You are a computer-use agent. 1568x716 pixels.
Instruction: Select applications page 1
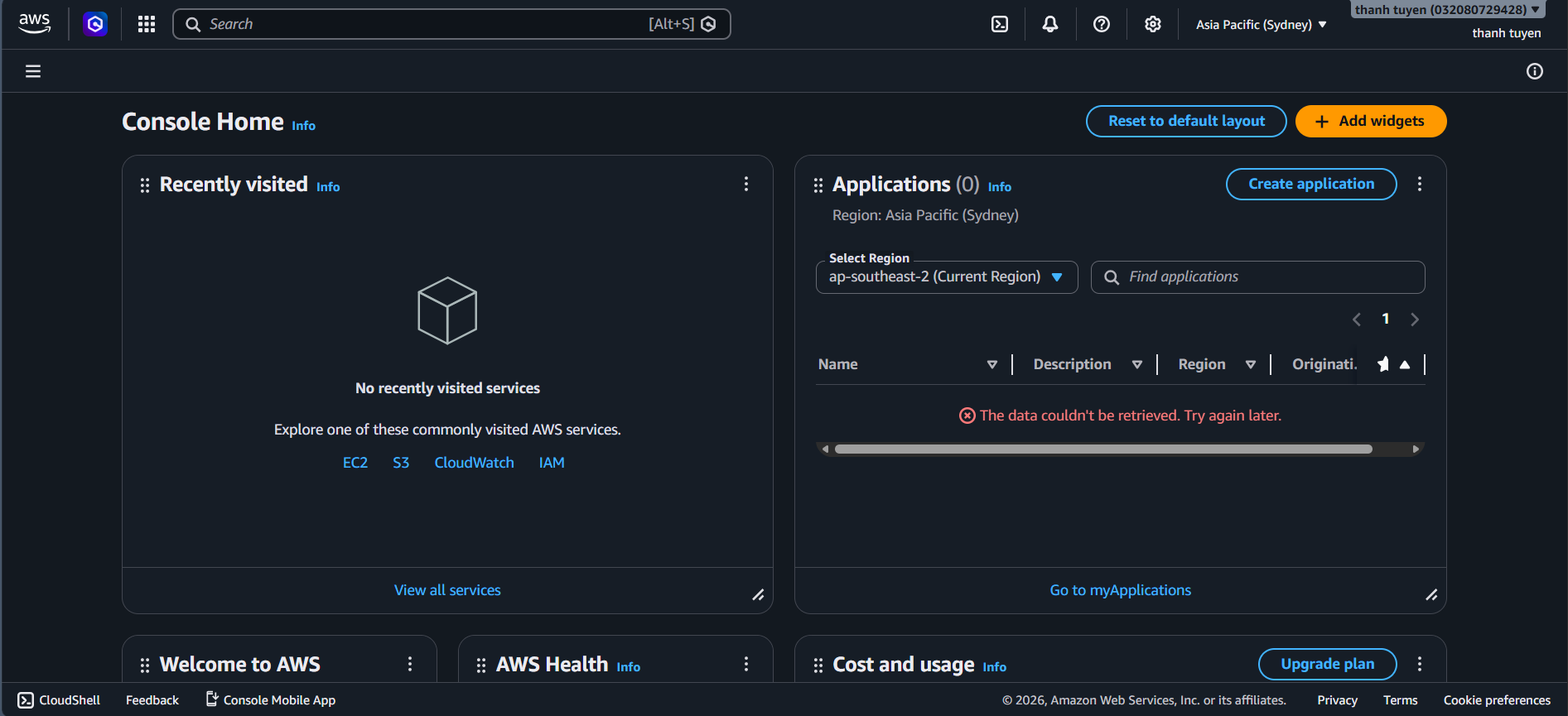point(1386,320)
